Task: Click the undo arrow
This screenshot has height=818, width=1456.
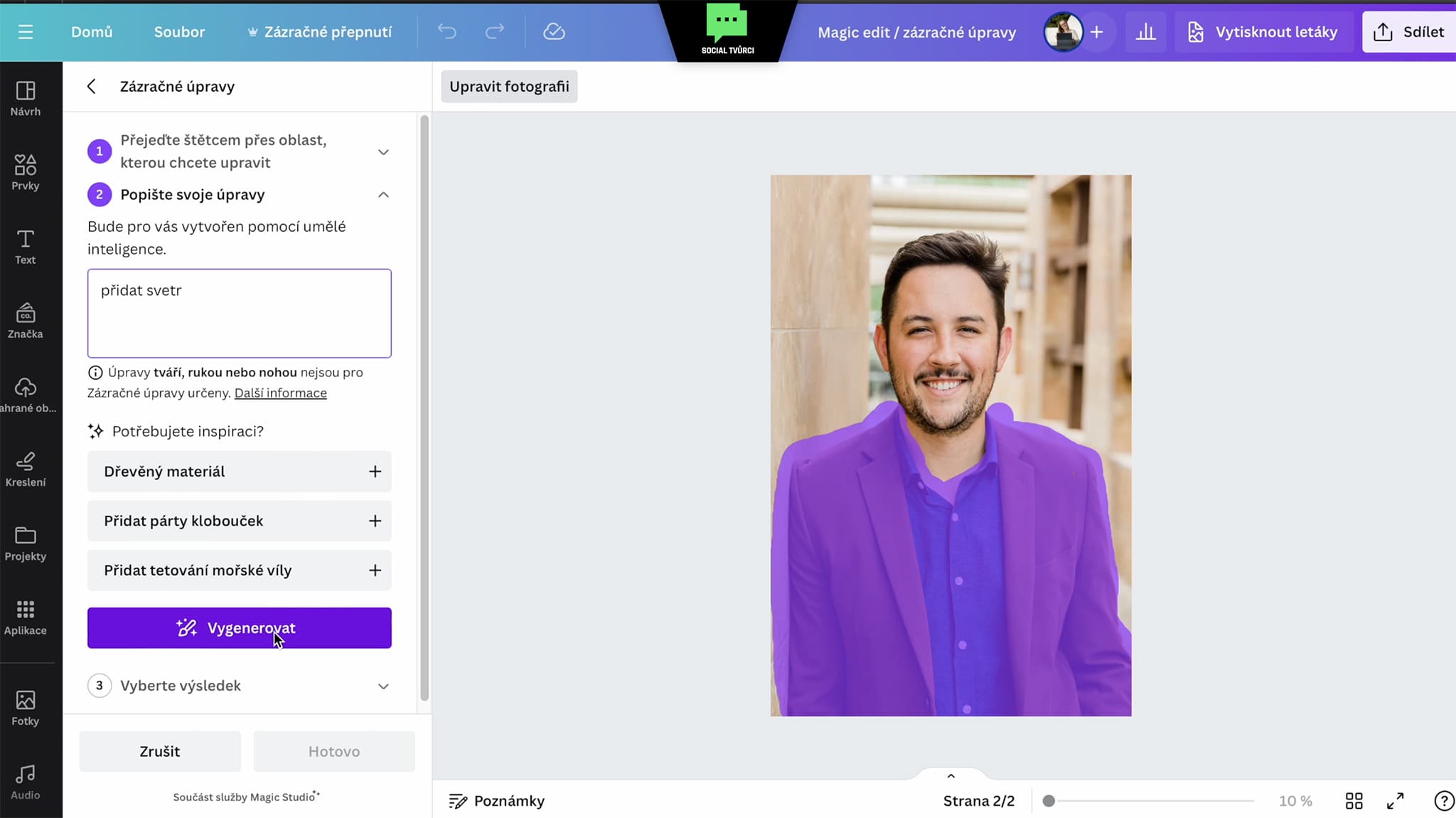Action: 446,31
